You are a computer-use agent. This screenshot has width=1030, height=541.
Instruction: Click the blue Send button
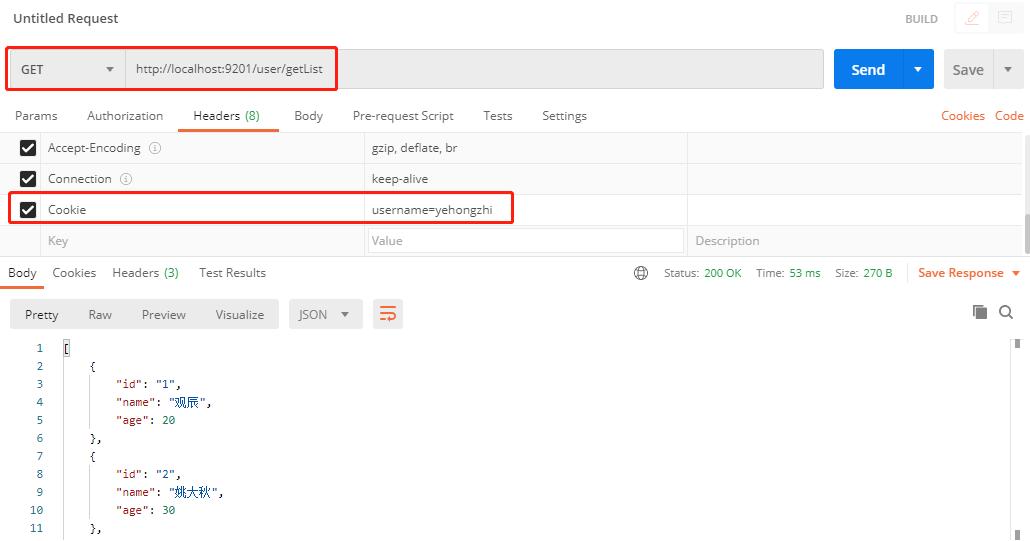pyautogui.click(x=868, y=69)
